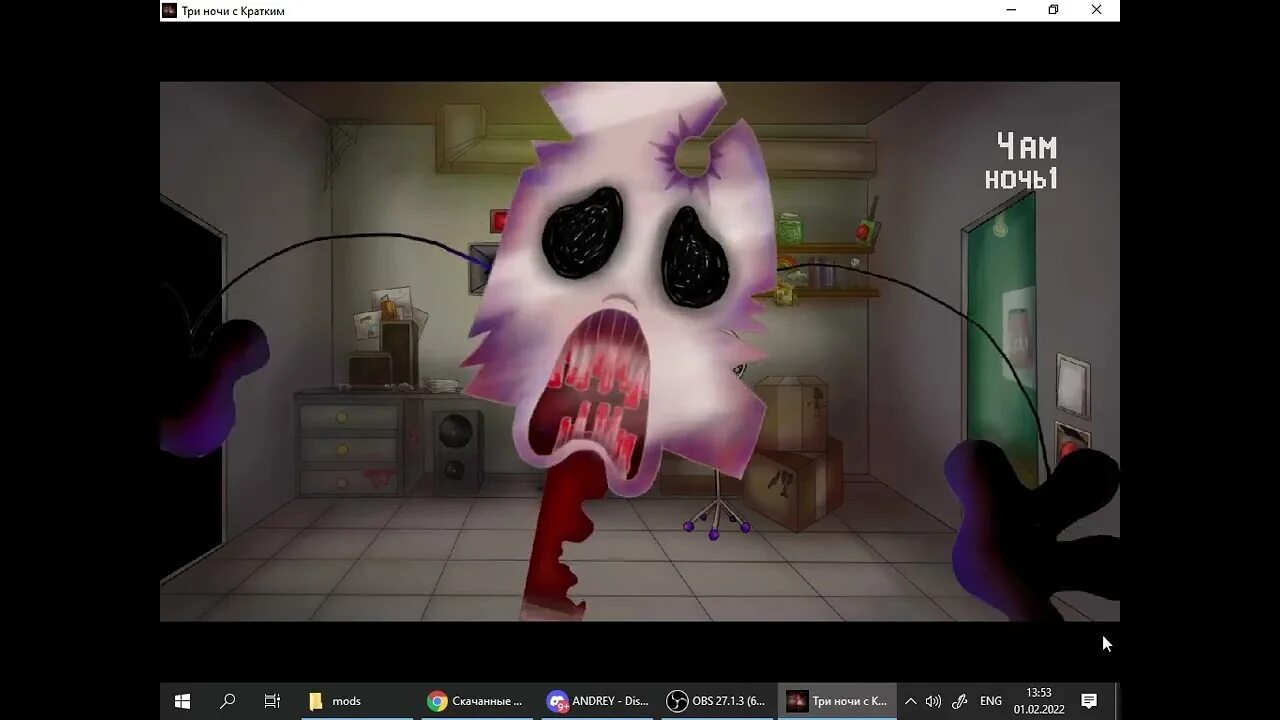
Task: Change ENG input language
Action: (x=991, y=701)
